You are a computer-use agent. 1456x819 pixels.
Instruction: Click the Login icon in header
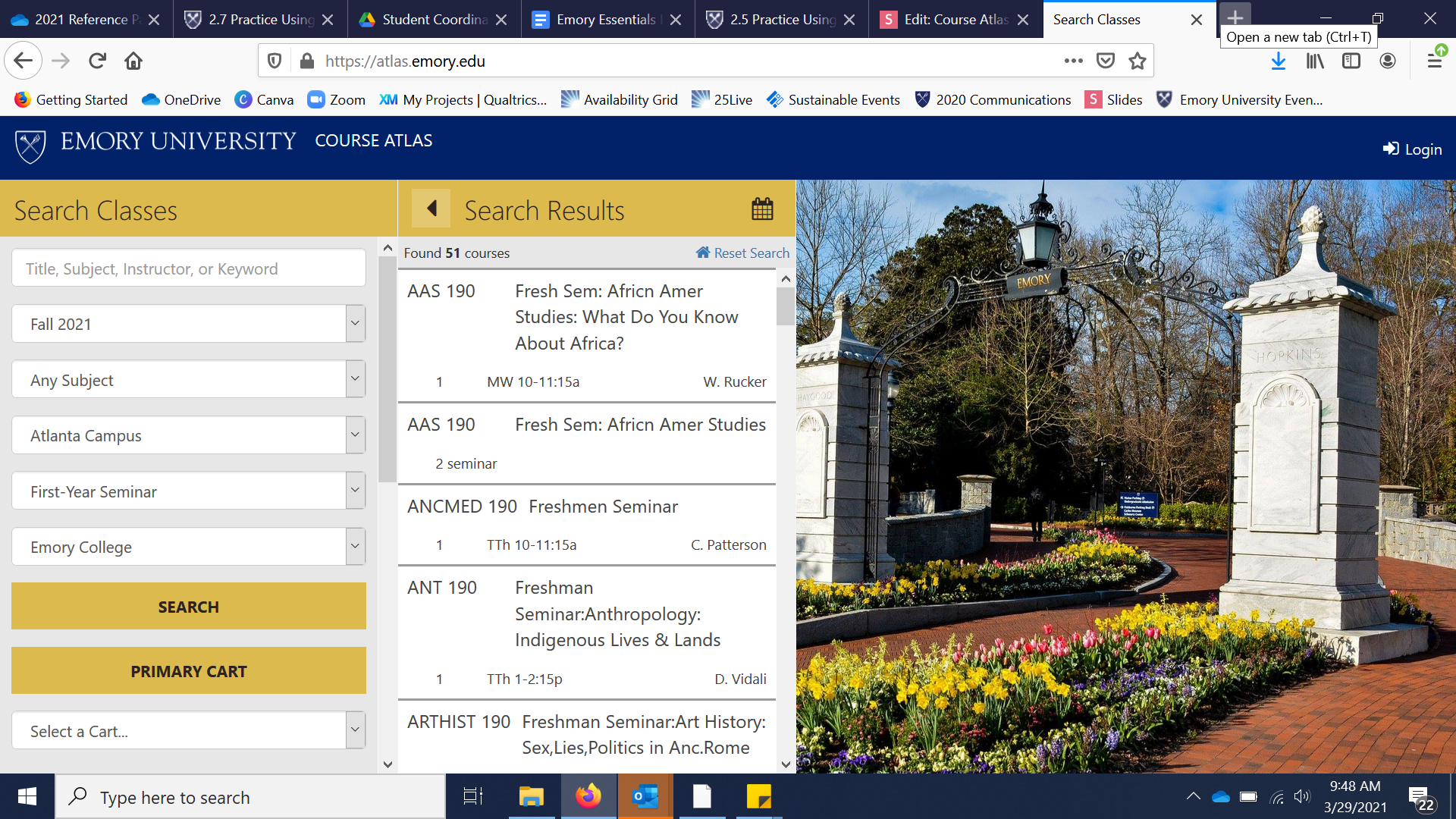coord(1391,149)
